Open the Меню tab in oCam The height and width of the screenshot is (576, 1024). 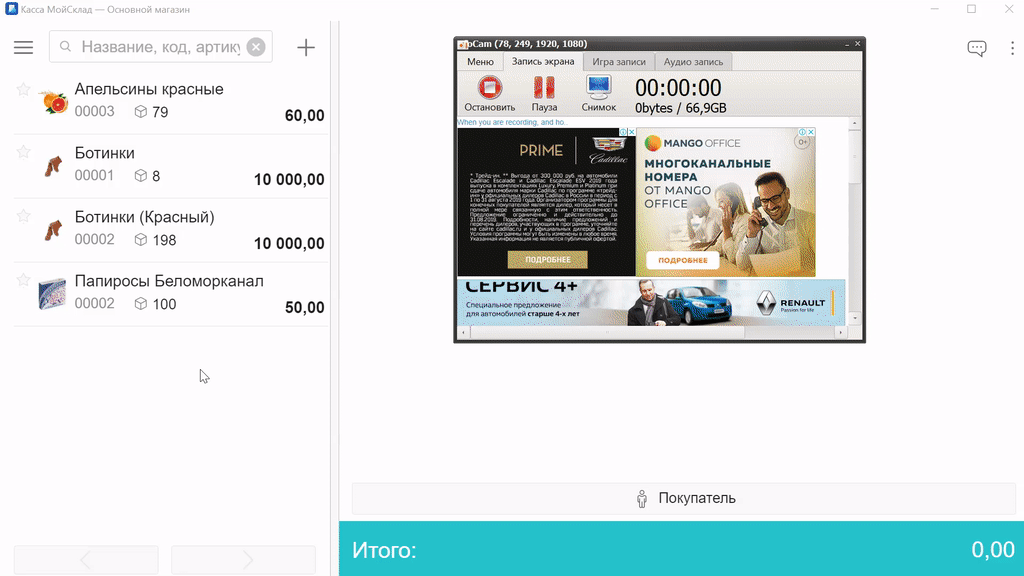tap(480, 61)
